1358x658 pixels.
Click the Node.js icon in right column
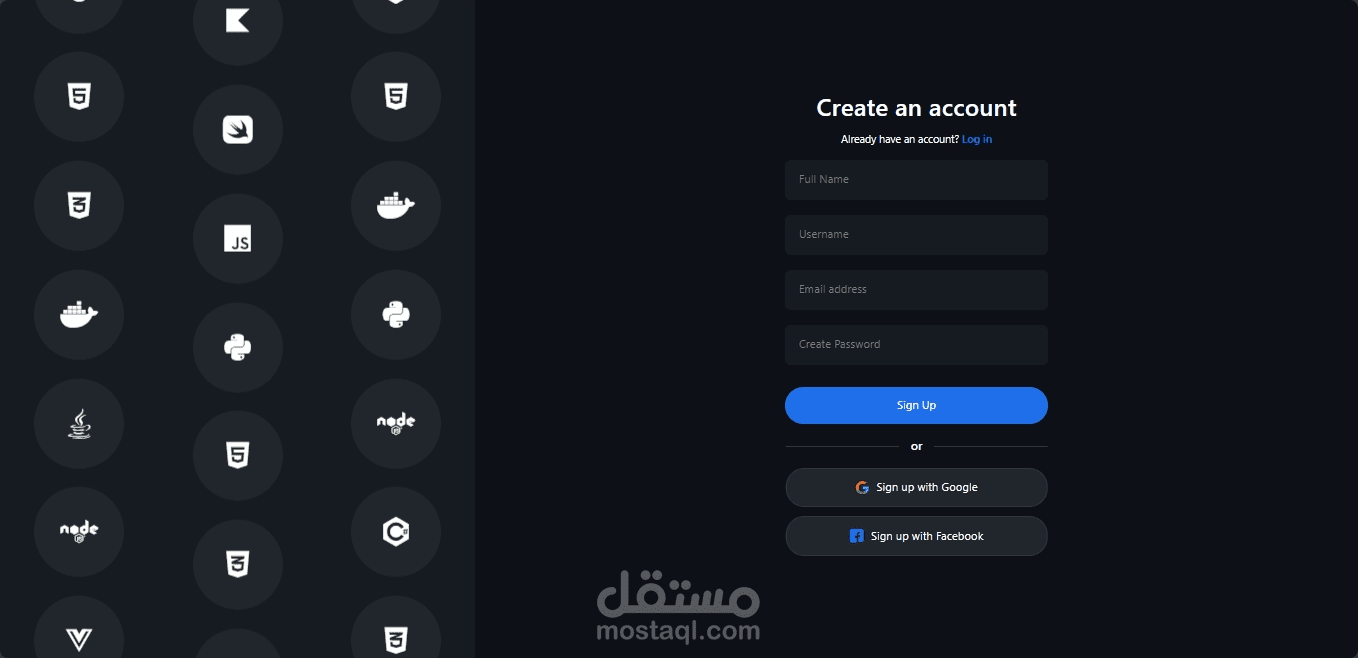[x=396, y=424]
